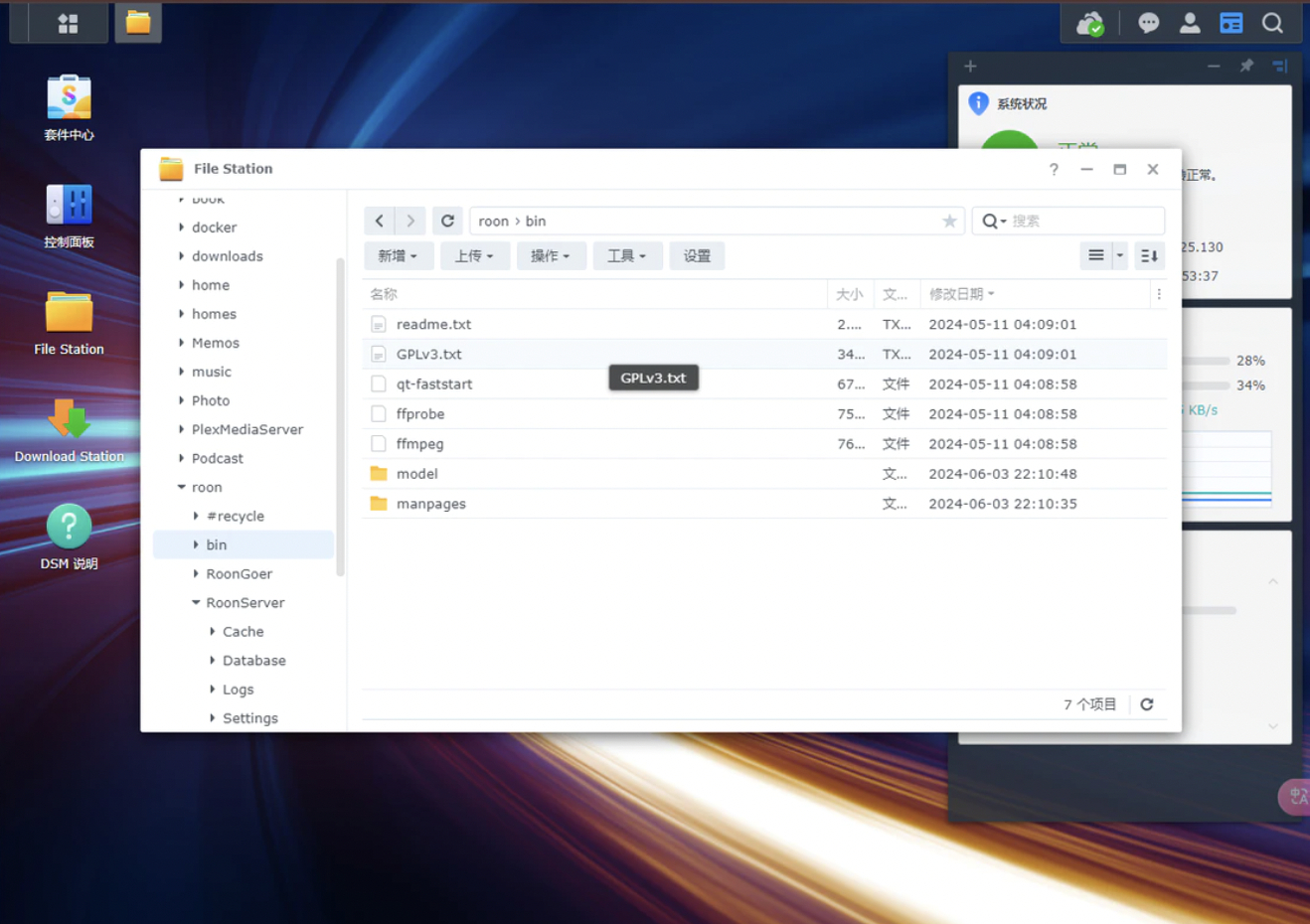The width and height of the screenshot is (1310, 924).
Task: Expand the Cache folder node
Action: pos(213,632)
